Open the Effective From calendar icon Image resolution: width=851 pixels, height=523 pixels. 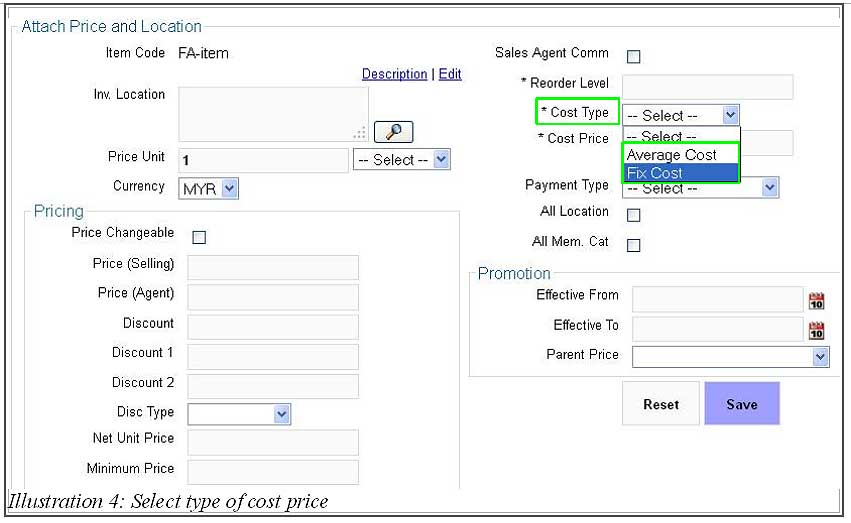(816, 301)
